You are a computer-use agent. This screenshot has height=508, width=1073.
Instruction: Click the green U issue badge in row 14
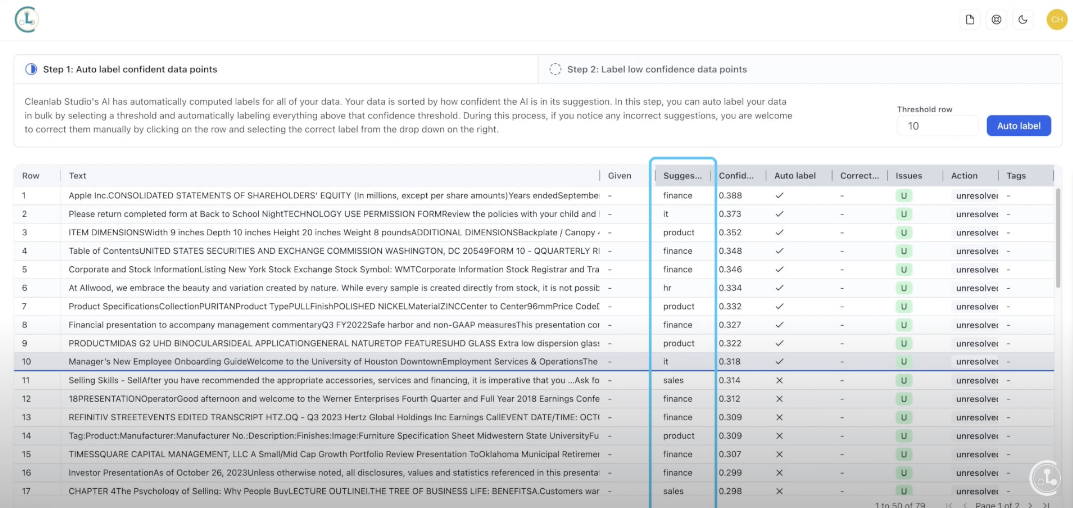pos(904,436)
